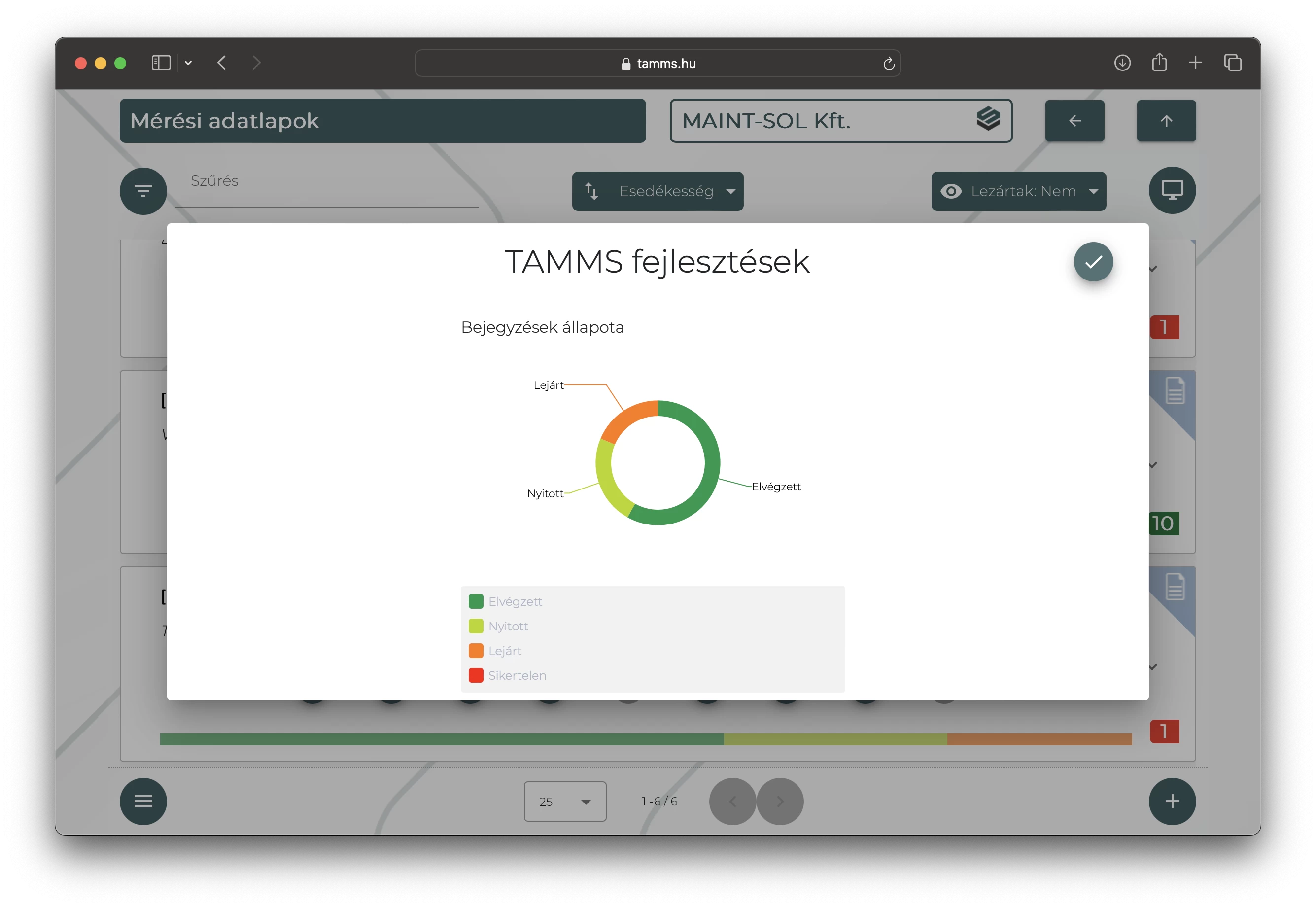Screen dimensions: 1316x908
Task: Toggle Lezártak visibility eye icon
Action: point(951,191)
